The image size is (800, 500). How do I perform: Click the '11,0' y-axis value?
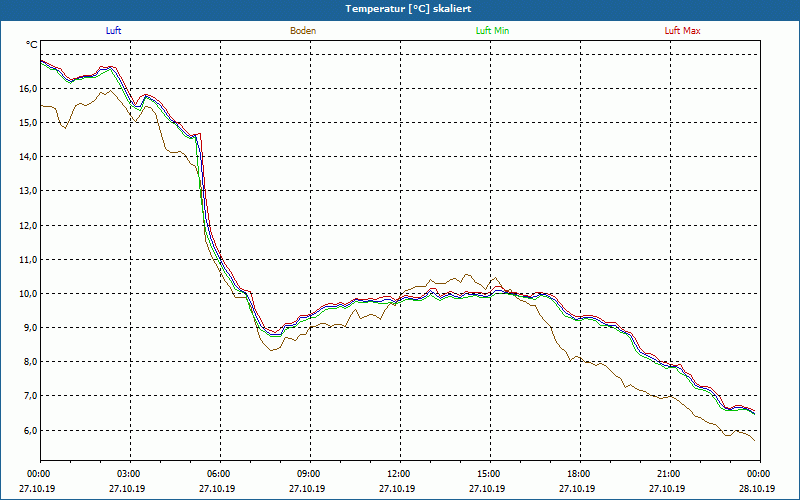[x=29, y=260]
